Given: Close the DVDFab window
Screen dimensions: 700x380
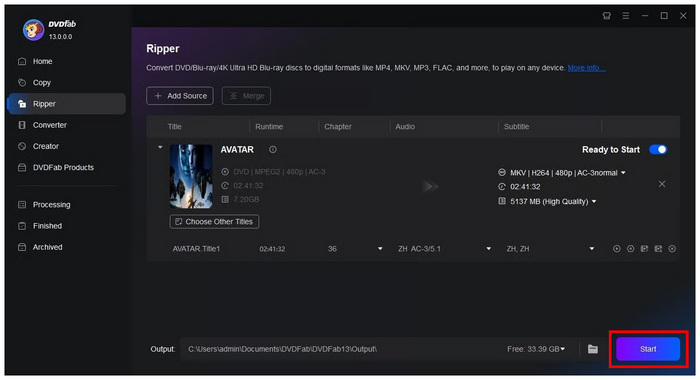Looking at the screenshot, I should click(683, 16).
